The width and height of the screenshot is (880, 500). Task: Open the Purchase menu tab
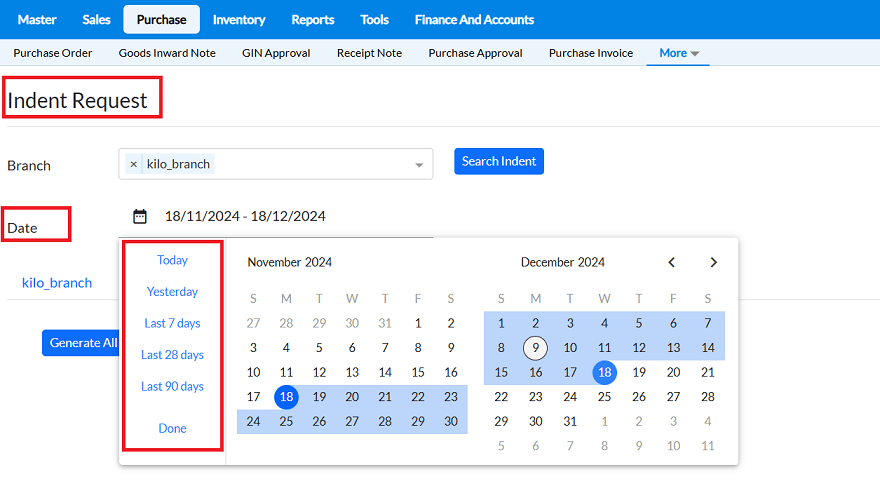click(161, 19)
